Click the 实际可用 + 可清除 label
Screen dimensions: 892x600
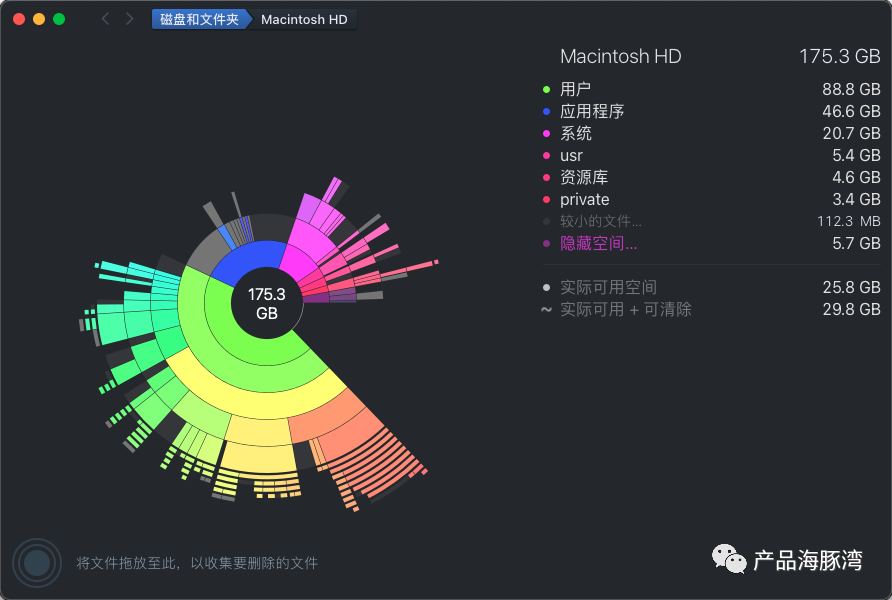(626, 309)
